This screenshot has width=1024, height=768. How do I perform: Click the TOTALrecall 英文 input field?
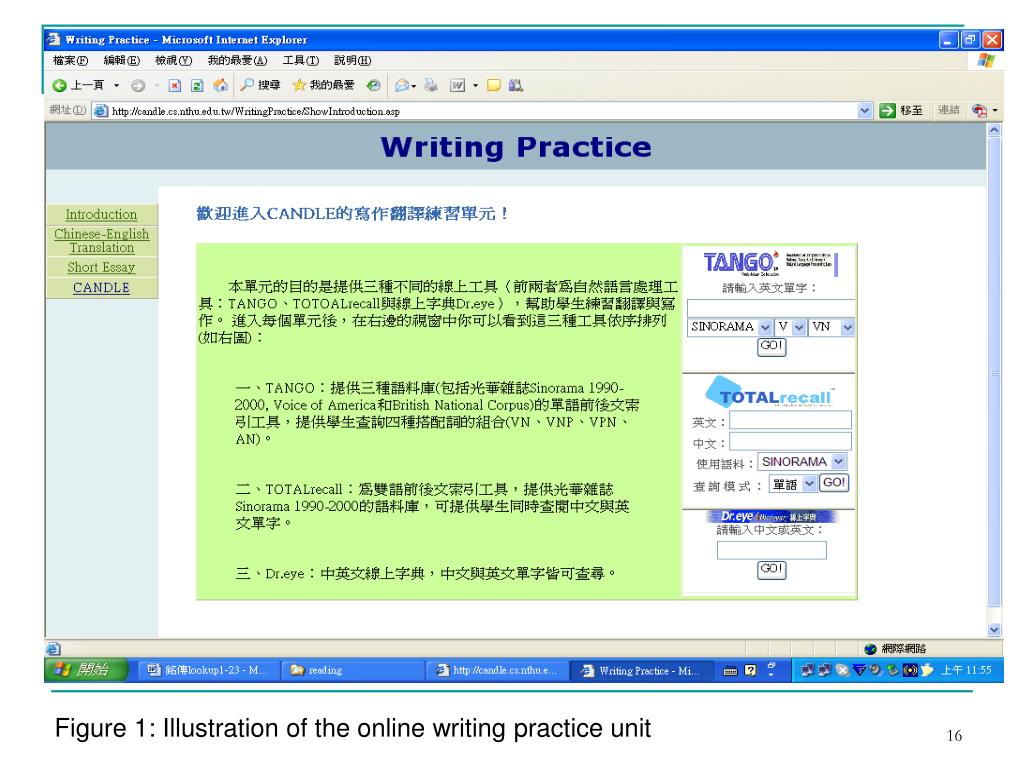(x=790, y=420)
